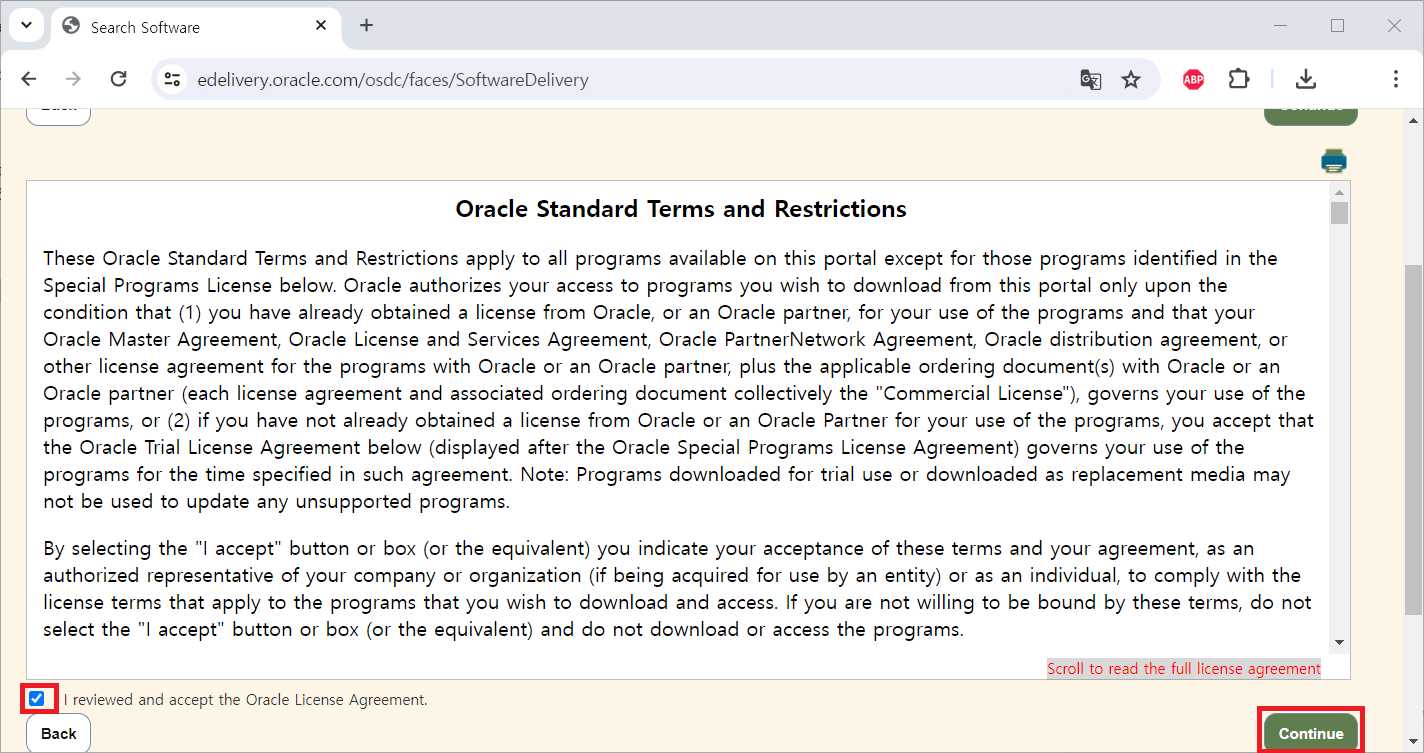Click the bottom Back button

[58, 733]
